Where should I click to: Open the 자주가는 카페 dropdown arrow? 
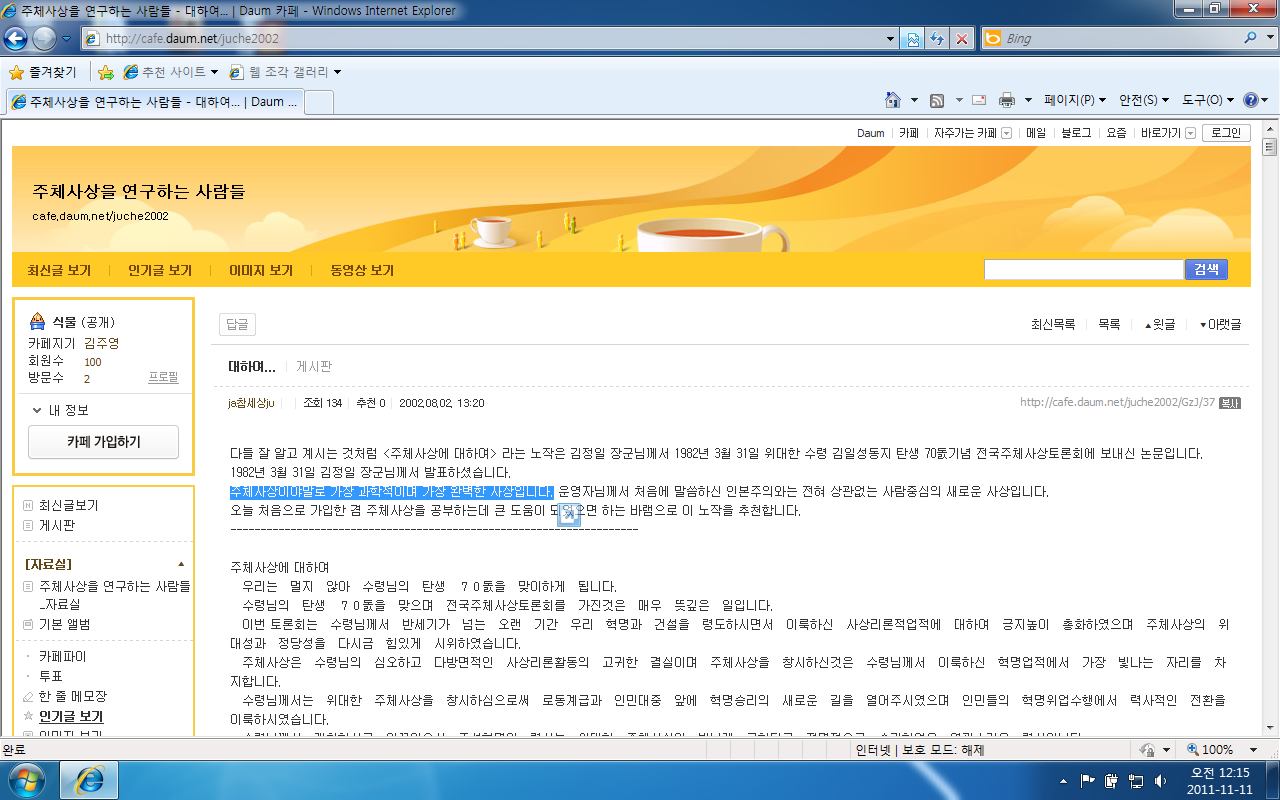1006,133
